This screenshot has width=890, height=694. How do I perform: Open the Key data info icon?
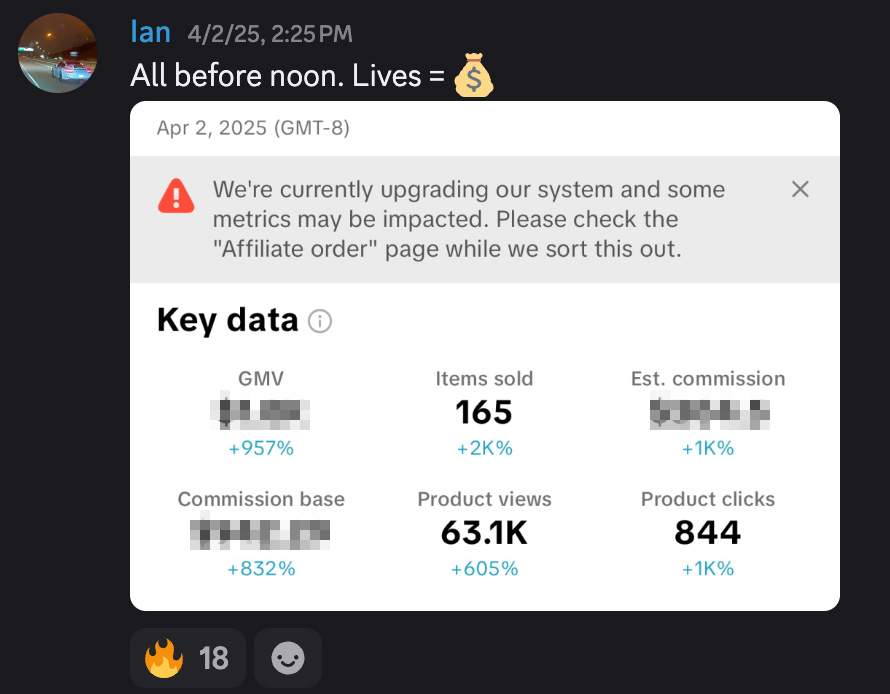(320, 321)
